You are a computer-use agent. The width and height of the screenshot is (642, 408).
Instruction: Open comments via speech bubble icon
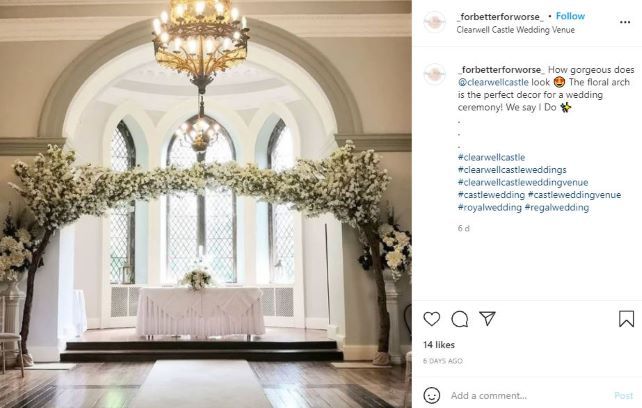click(x=459, y=319)
